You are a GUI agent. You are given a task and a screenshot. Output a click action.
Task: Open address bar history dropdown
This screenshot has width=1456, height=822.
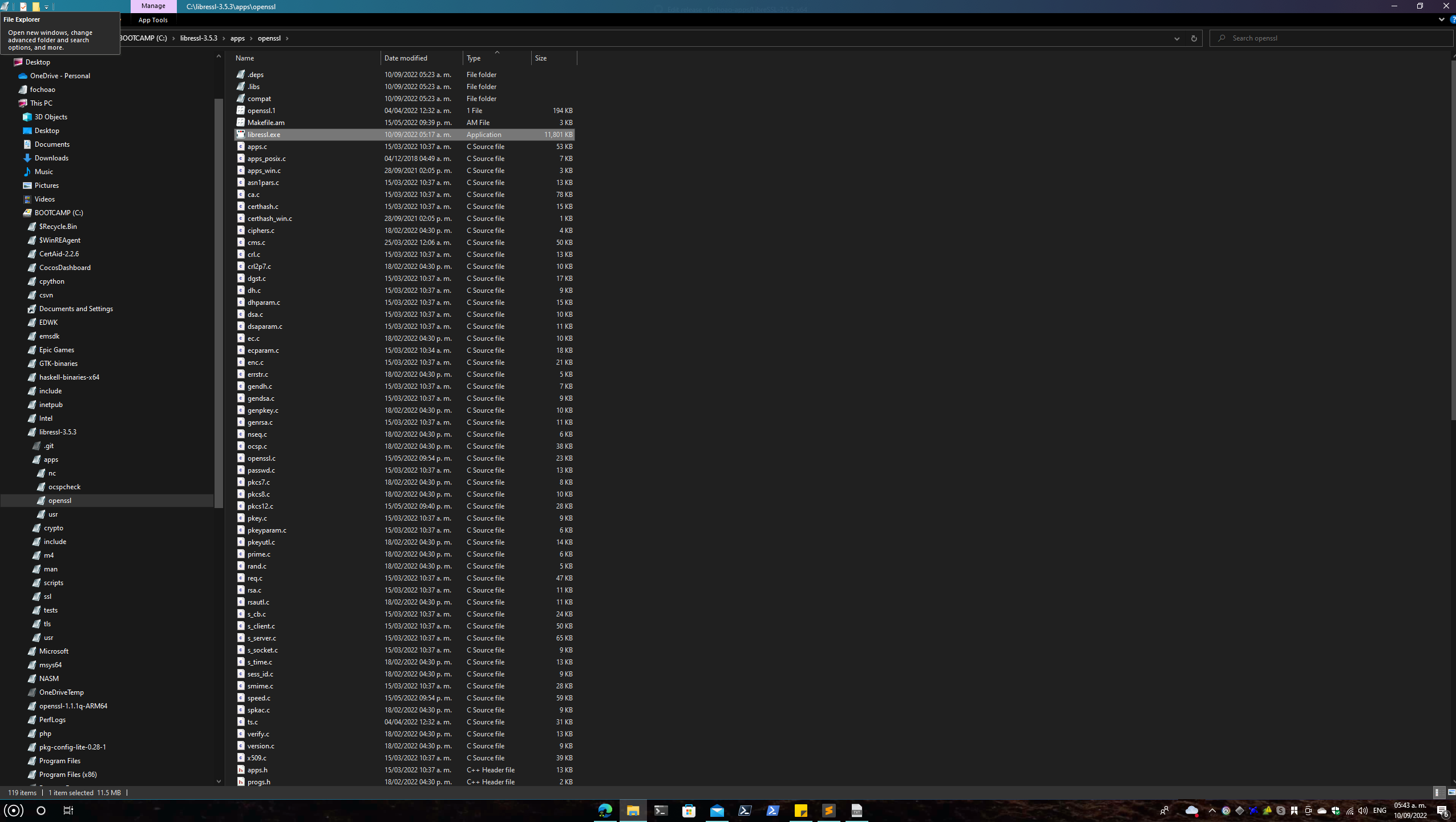(x=1176, y=38)
